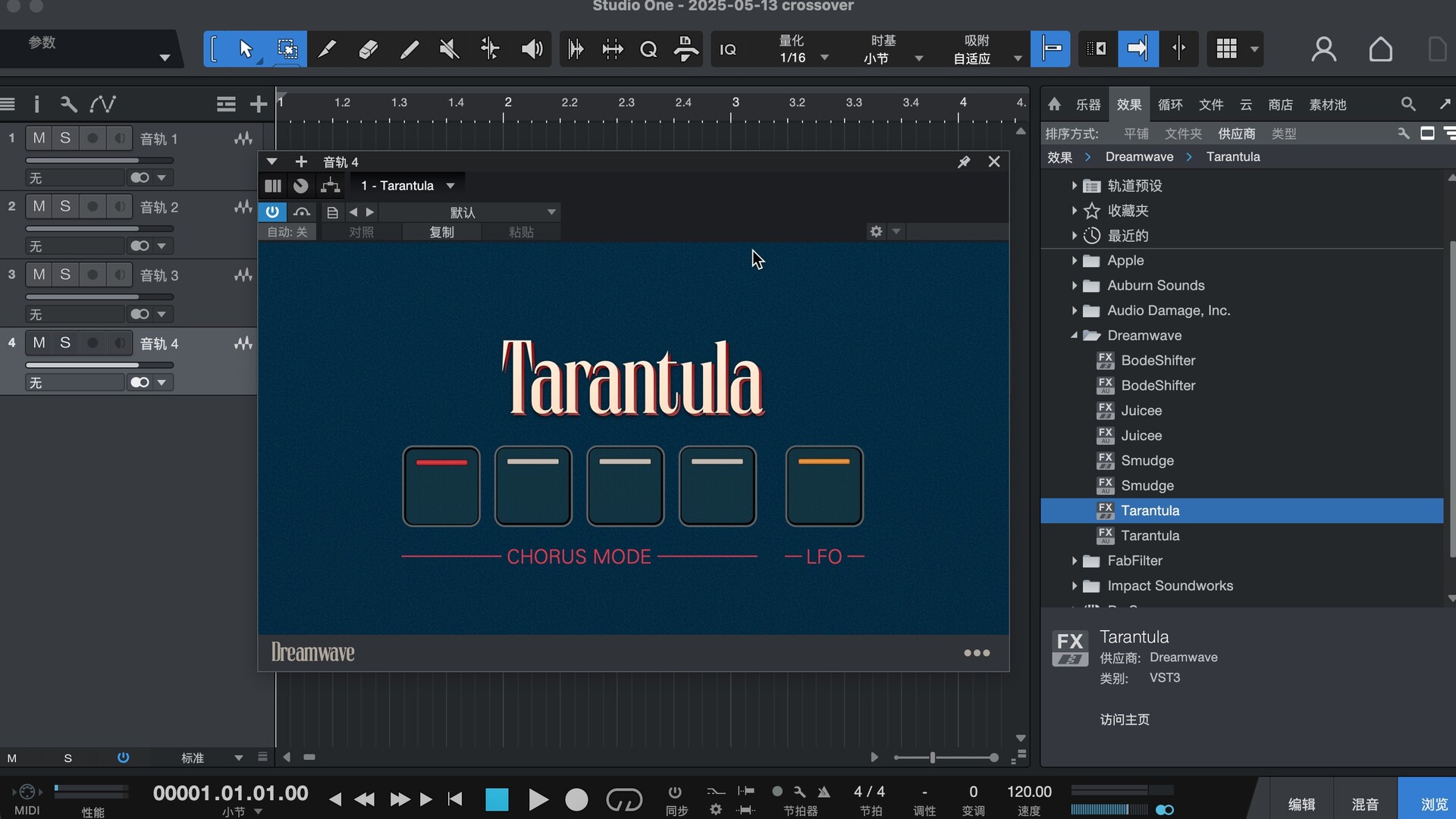Image resolution: width=1456 pixels, height=819 pixels.
Task: Select the Range tool
Action: coord(287,49)
